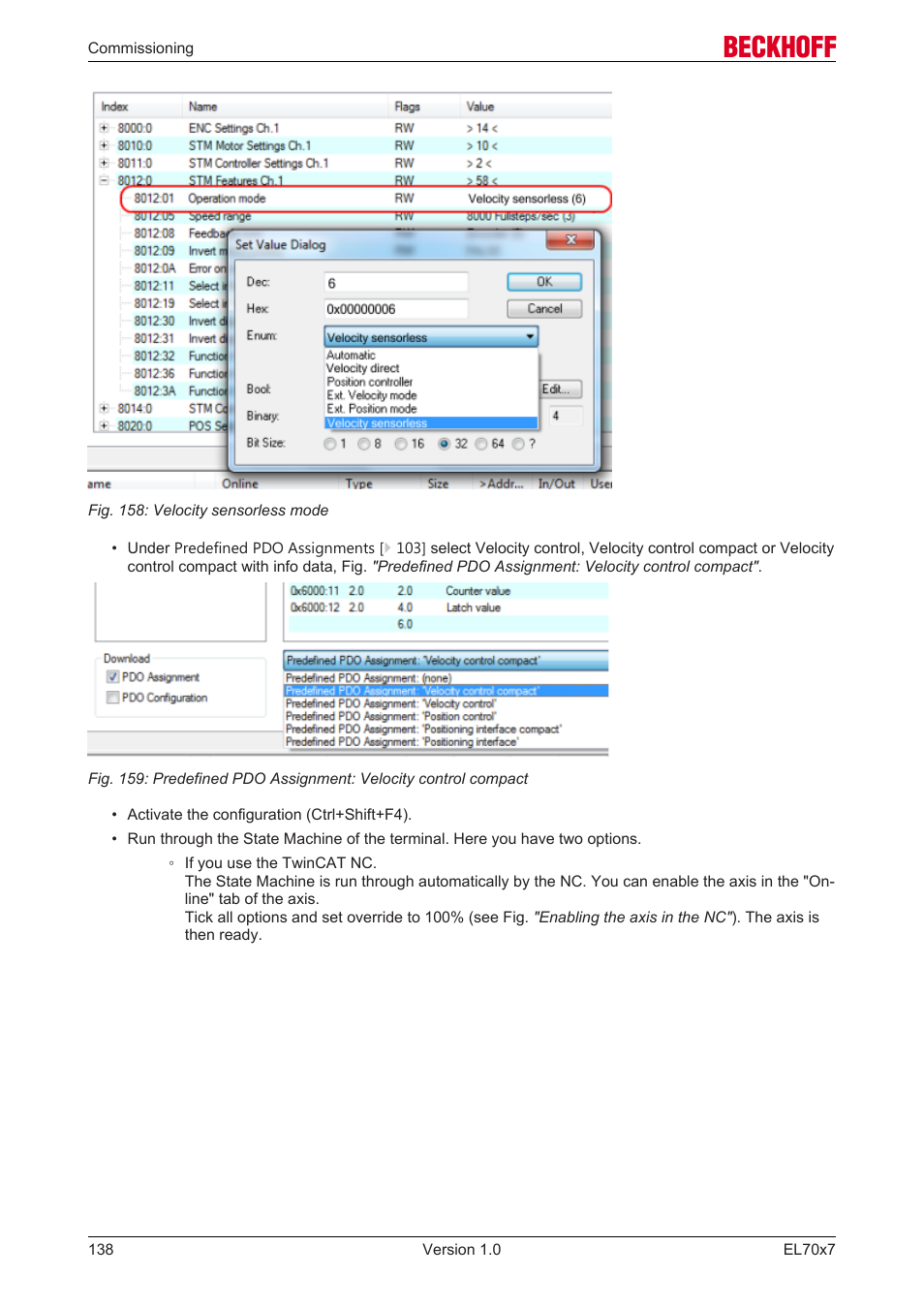Screen dimensions: 924x1308
Task: Select 8 bit size radio button
Action: [x=363, y=444]
